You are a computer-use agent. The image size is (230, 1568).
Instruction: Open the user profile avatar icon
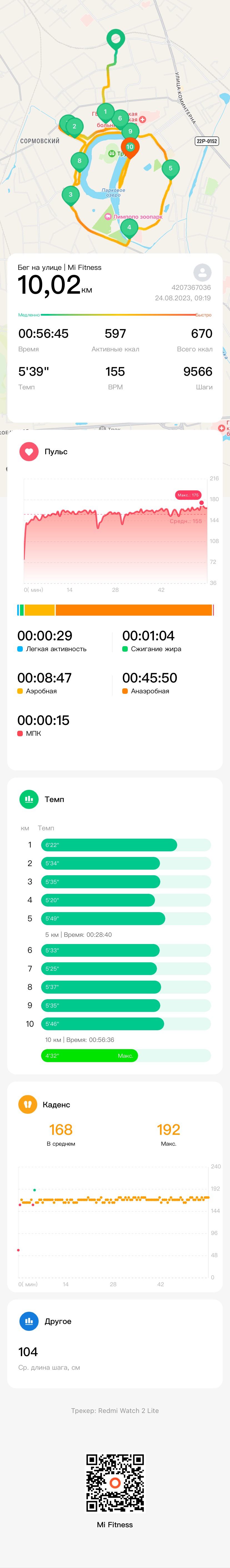tap(202, 272)
